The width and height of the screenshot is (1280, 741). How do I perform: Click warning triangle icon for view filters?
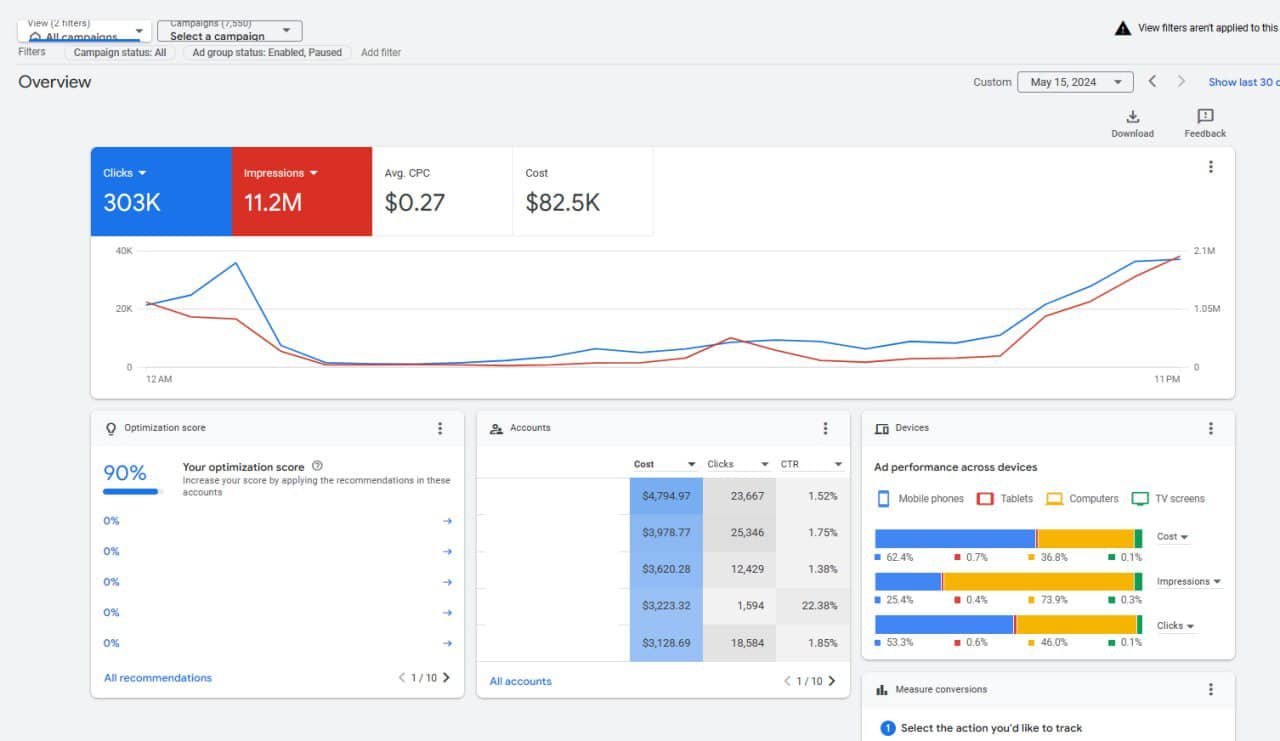pyautogui.click(x=1123, y=28)
